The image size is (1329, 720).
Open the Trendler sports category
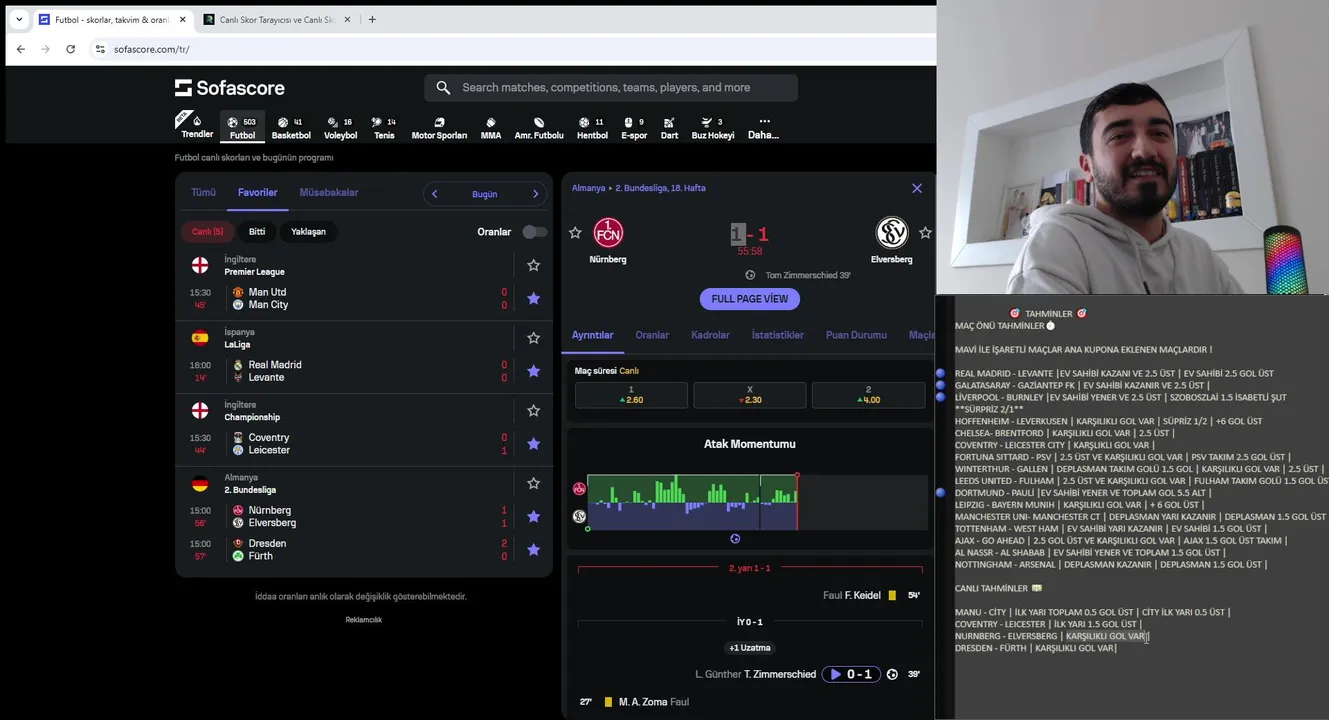(196, 127)
